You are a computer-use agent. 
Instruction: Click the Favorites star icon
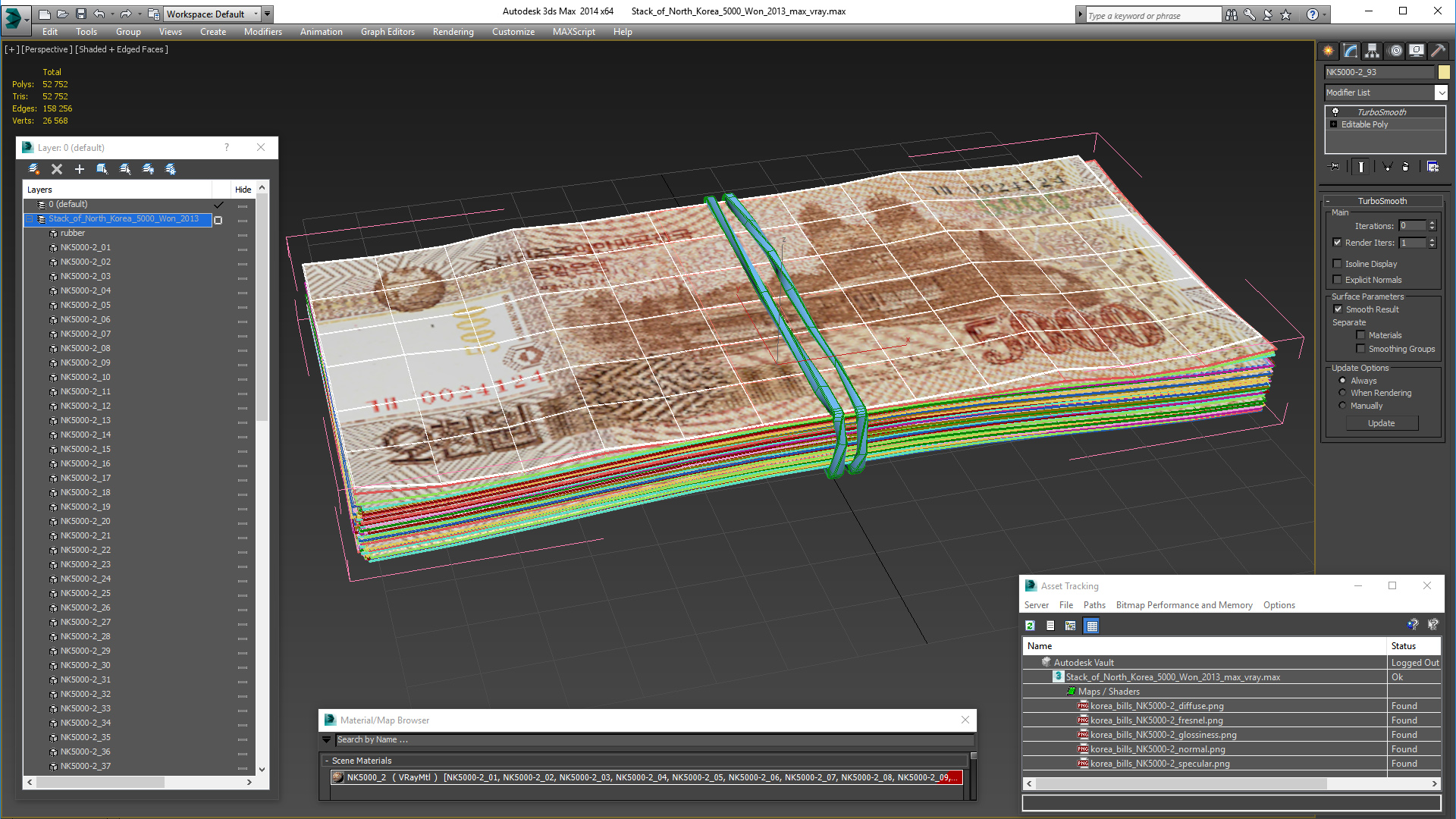click(x=1286, y=14)
